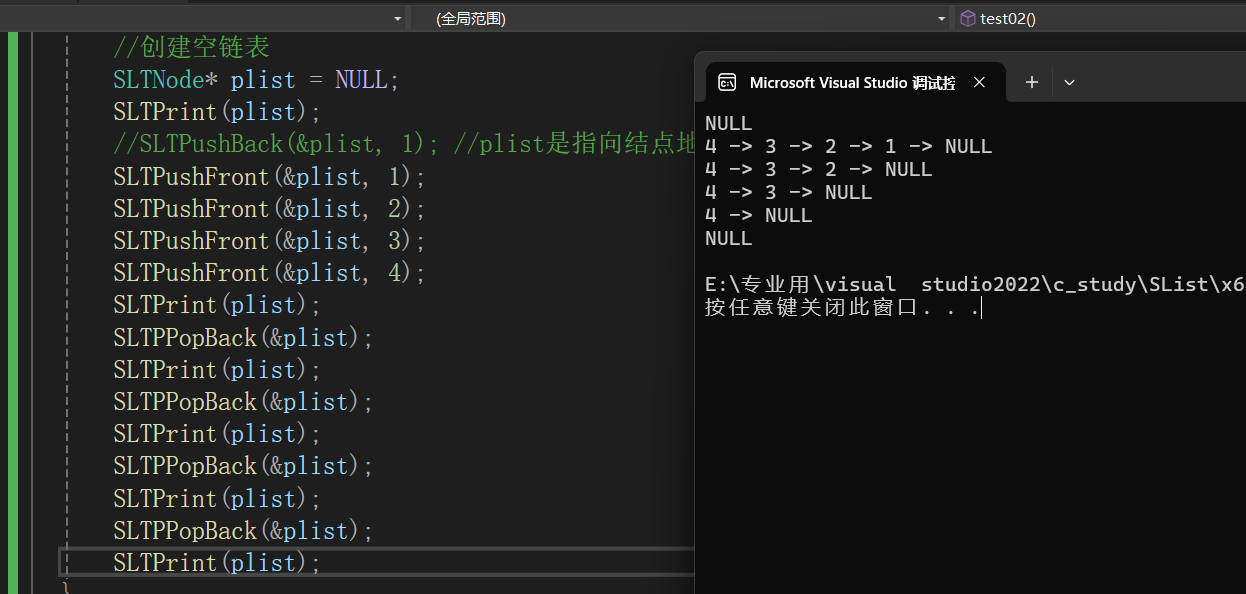
Task: Click the cube icon beside test02()
Action: click(x=967, y=19)
